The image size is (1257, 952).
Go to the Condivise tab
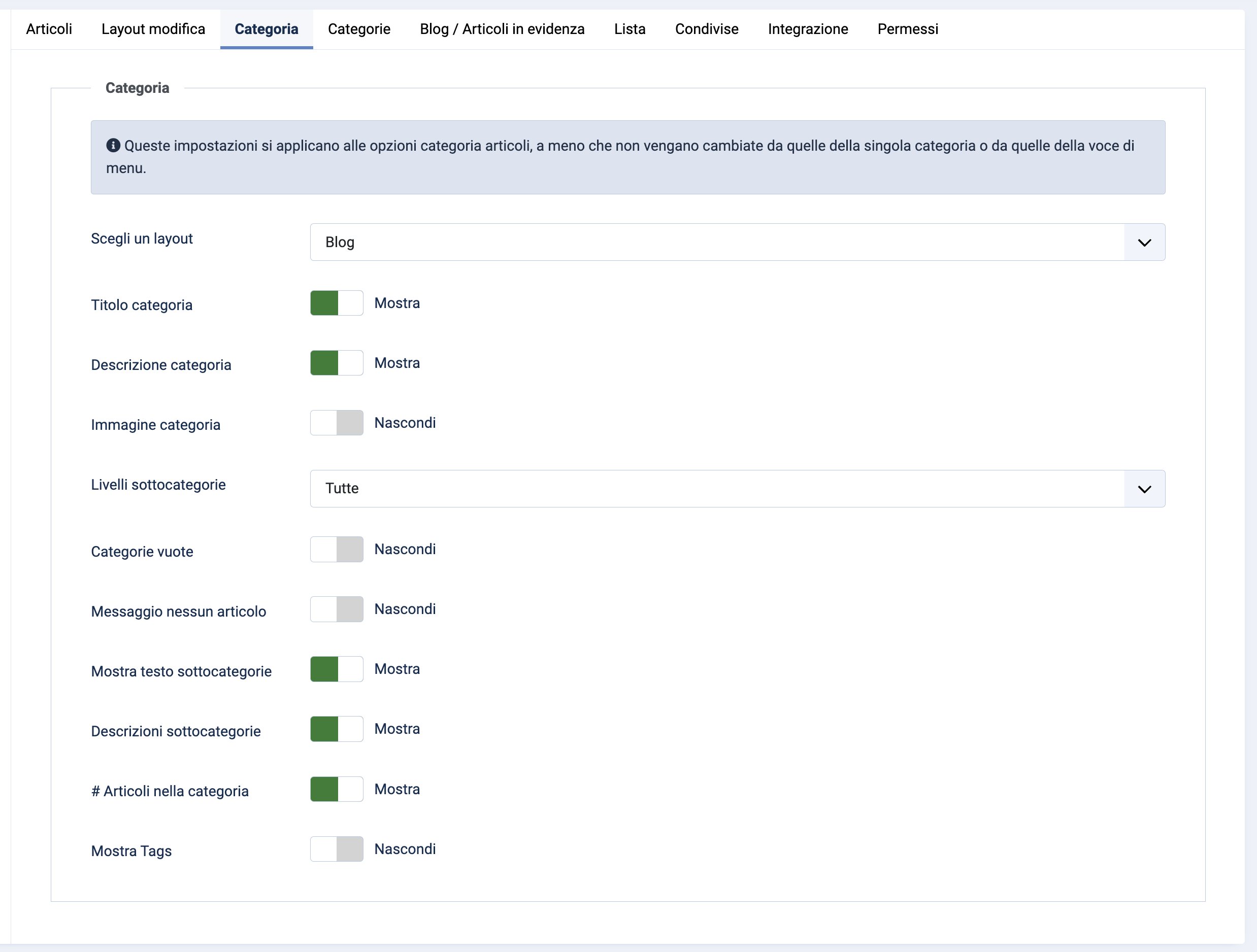tap(706, 29)
